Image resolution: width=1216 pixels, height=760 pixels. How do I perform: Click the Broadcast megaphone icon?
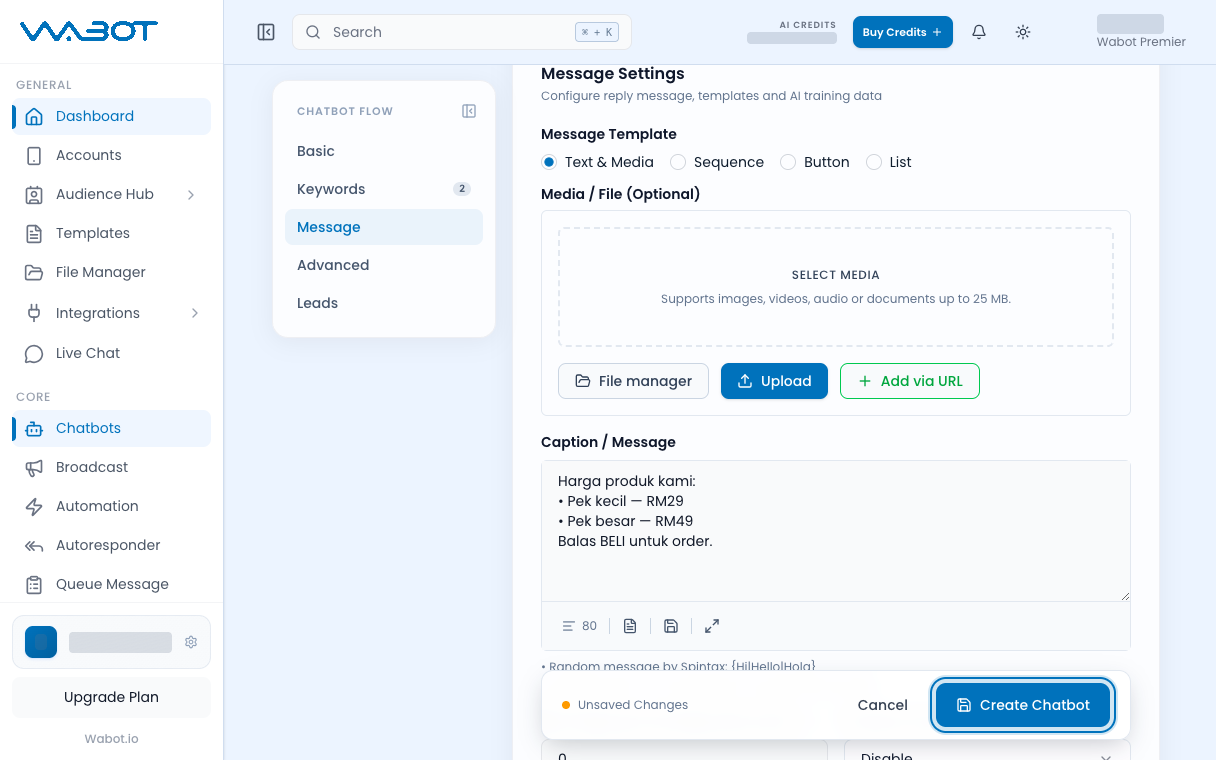coord(34,467)
